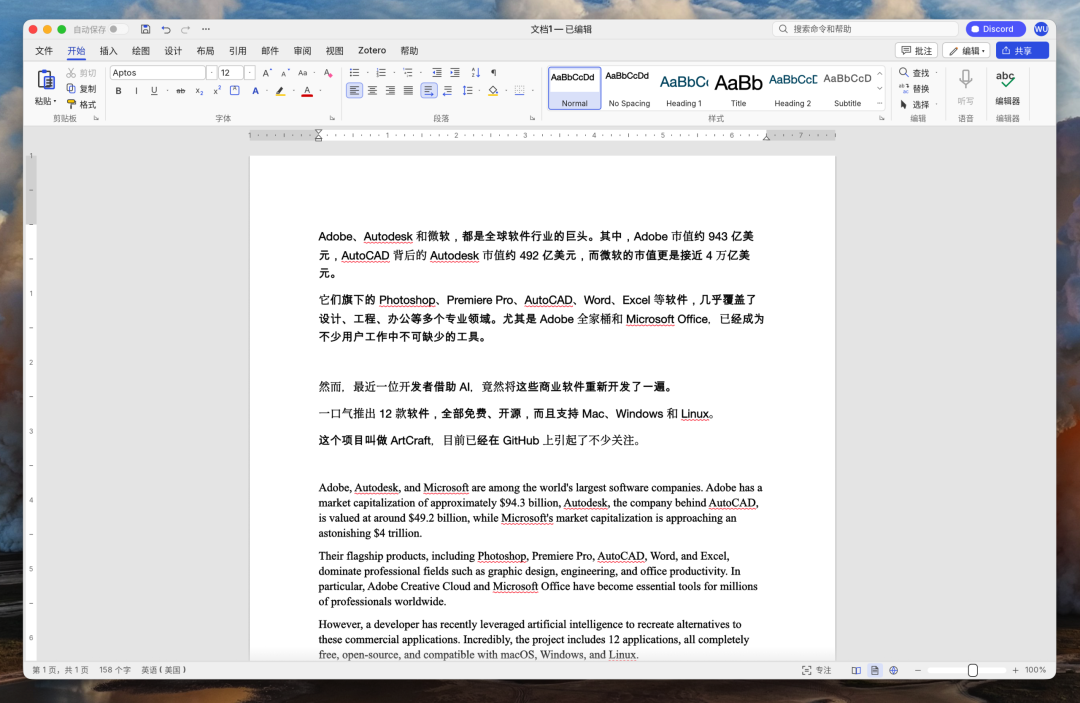Toggle align left paragraph button

354,91
